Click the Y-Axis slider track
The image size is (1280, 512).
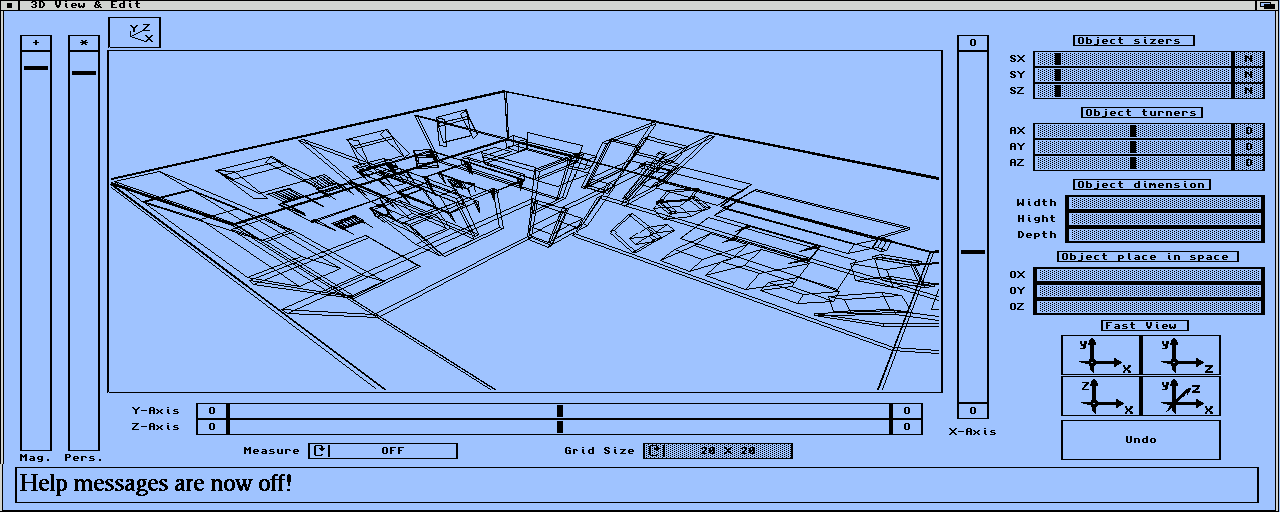pyautogui.click(x=559, y=411)
